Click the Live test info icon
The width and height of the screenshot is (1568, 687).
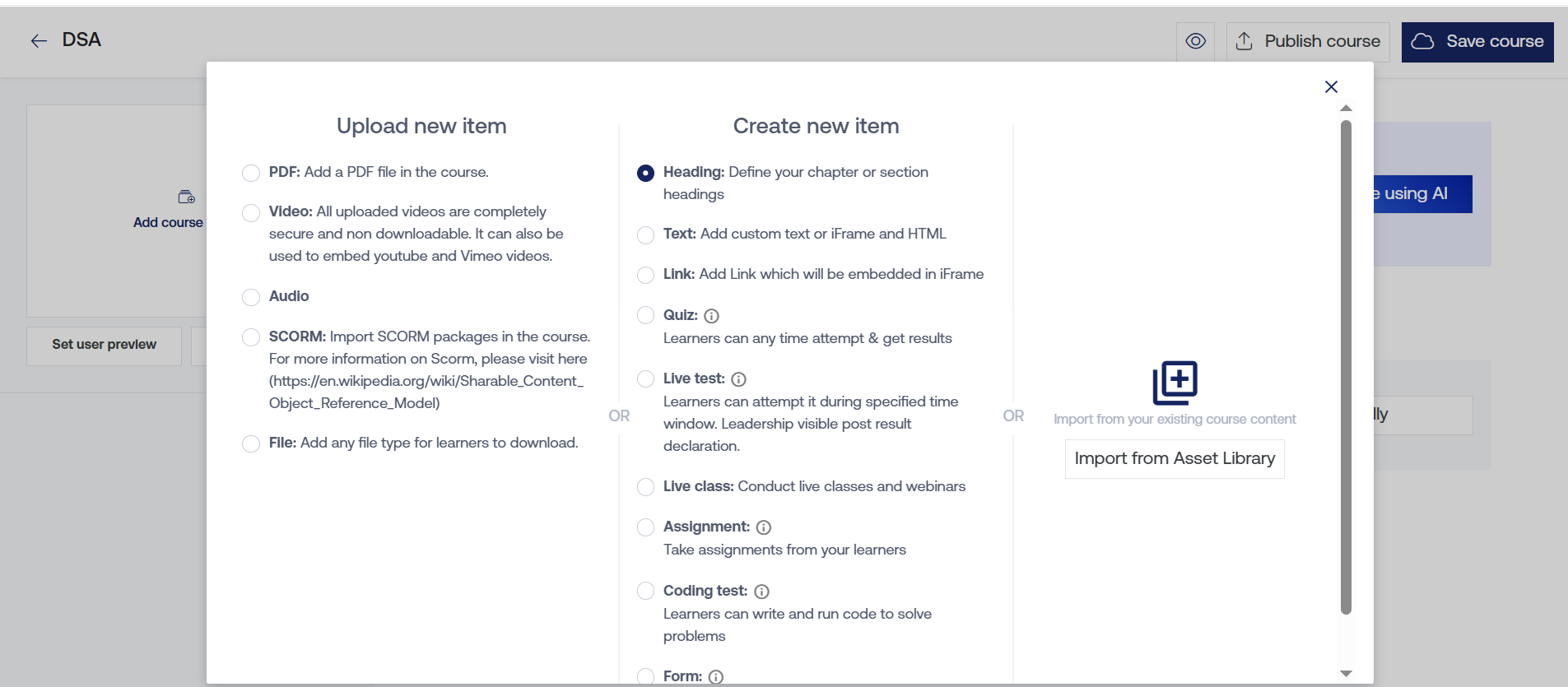[x=739, y=379]
